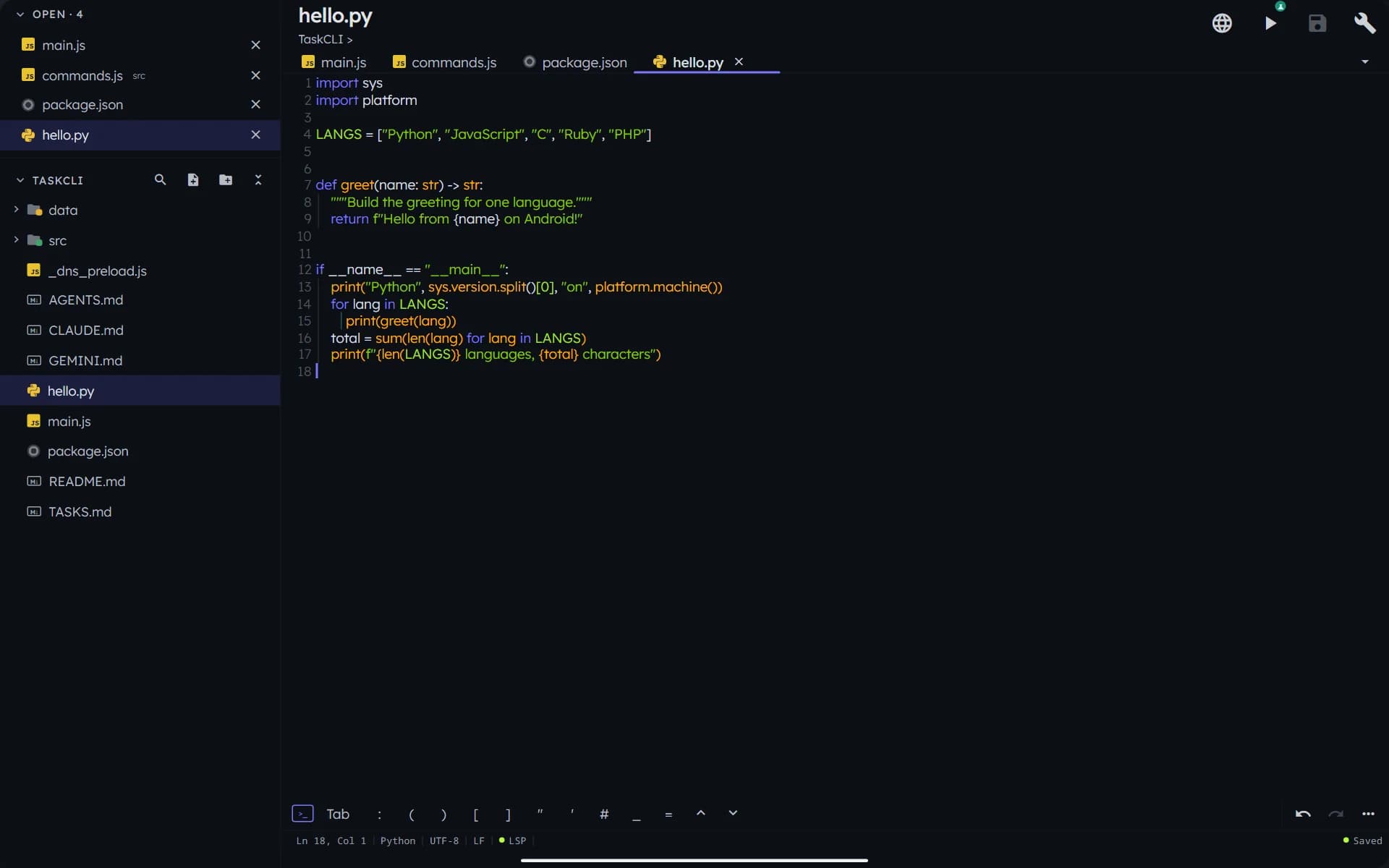Move cursor up with caret-up key

700,813
